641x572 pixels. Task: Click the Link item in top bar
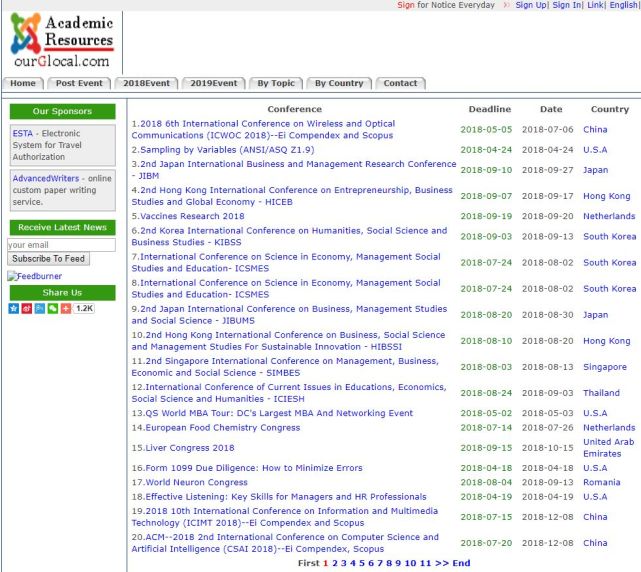pyautogui.click(x=595, y=5)
